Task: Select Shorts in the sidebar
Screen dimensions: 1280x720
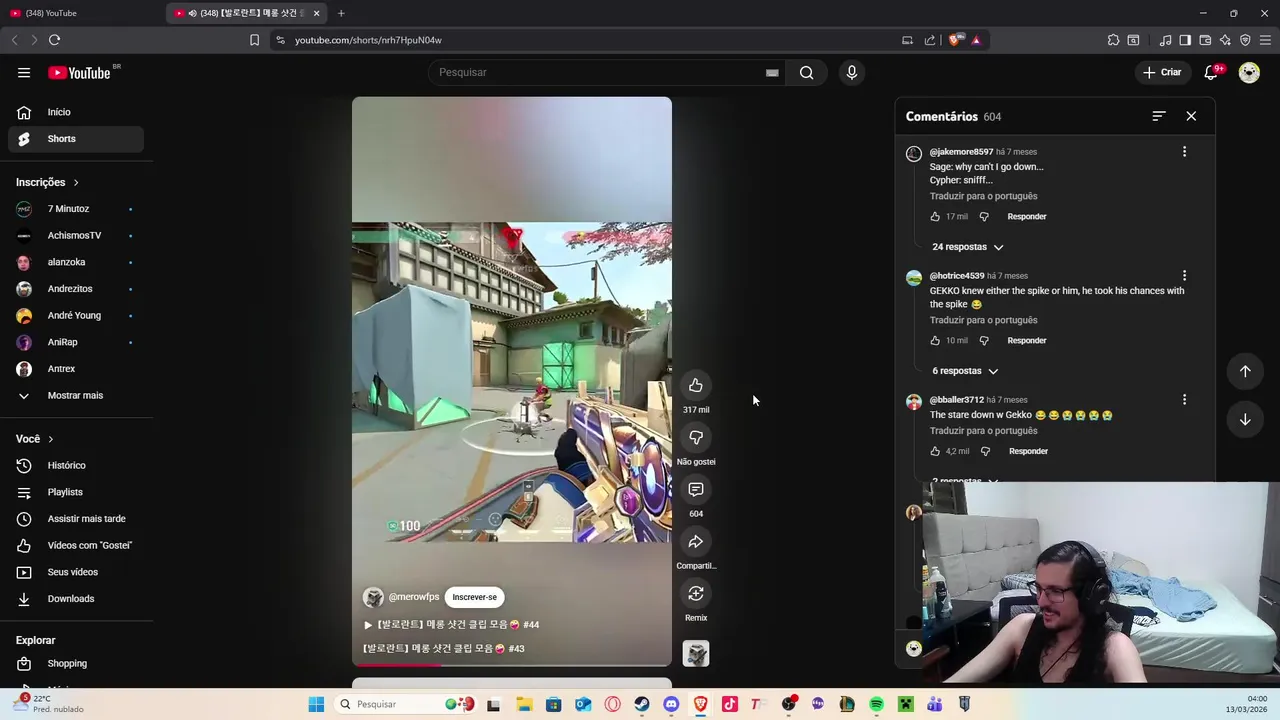Action: (76, 139)
